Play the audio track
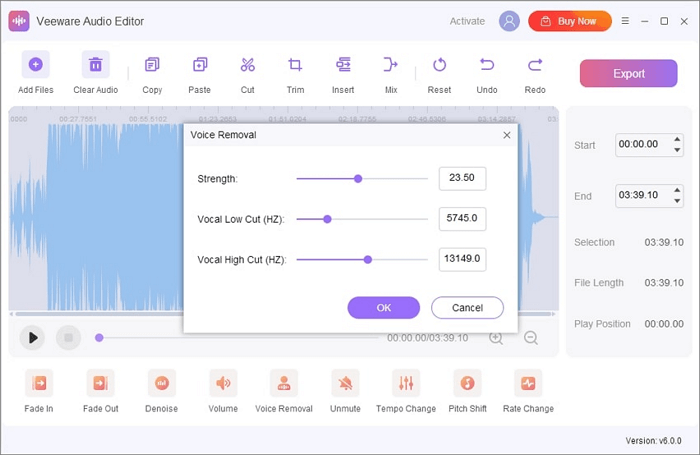 pos(32,338)
